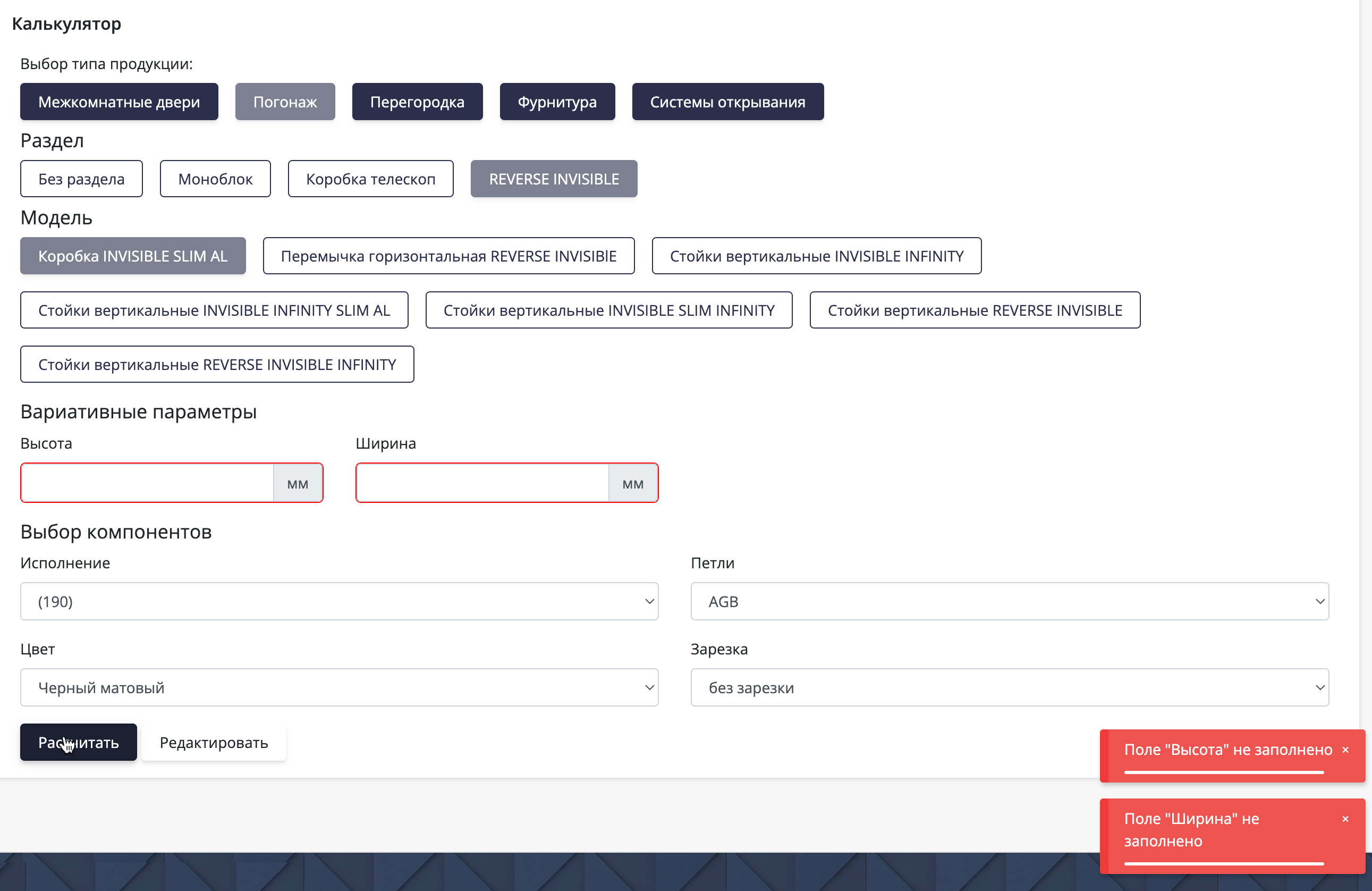1372x891 pixels.
Task: Focus the Высота input field
Action: click(147, 483)
